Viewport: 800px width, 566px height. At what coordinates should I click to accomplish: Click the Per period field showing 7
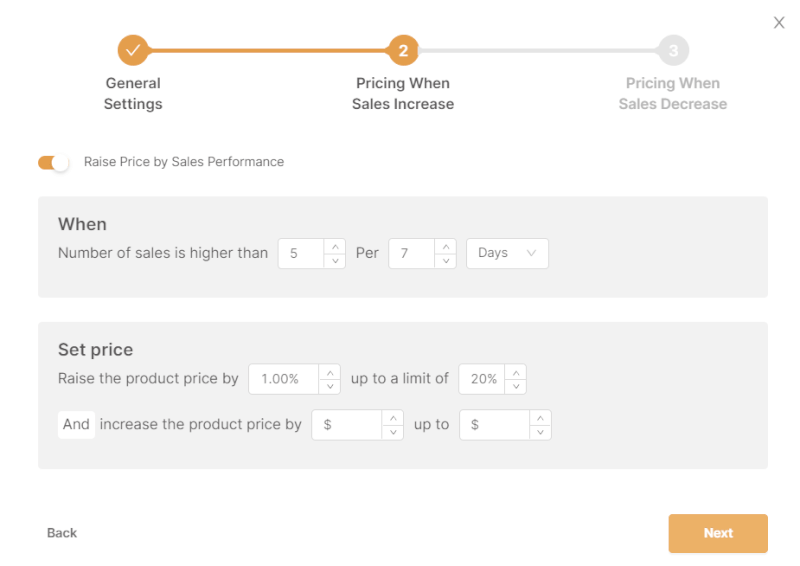412,253
